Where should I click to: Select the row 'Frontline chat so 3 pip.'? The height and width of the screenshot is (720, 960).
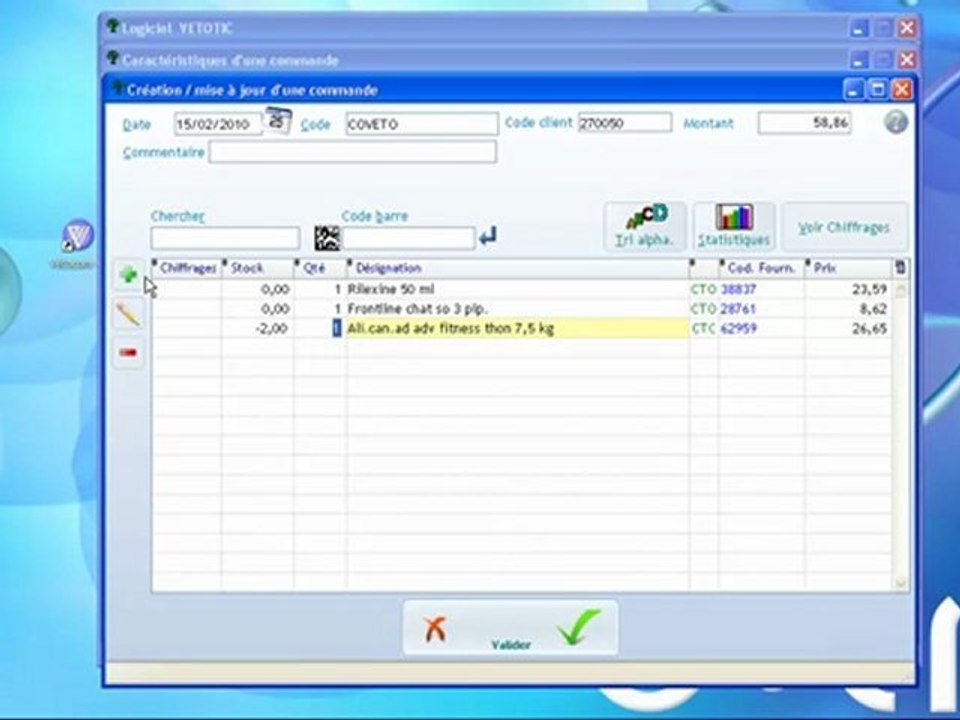tap(521, 309)
